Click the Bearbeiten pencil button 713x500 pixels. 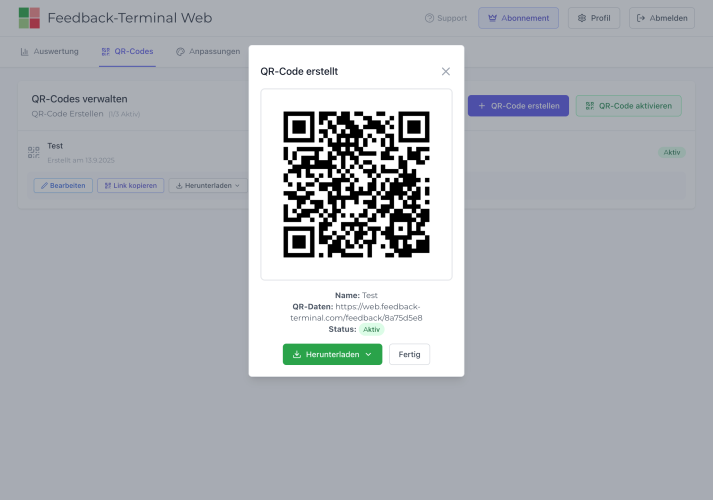(63, 185)
